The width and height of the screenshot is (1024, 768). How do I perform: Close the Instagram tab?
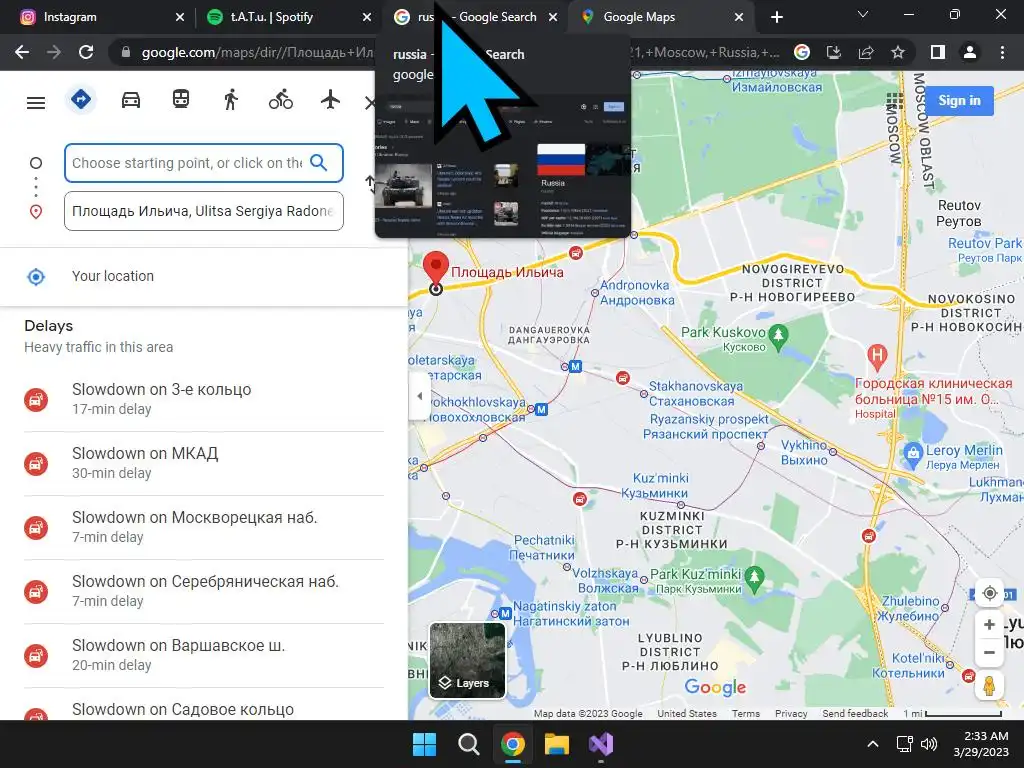point(180,17)
